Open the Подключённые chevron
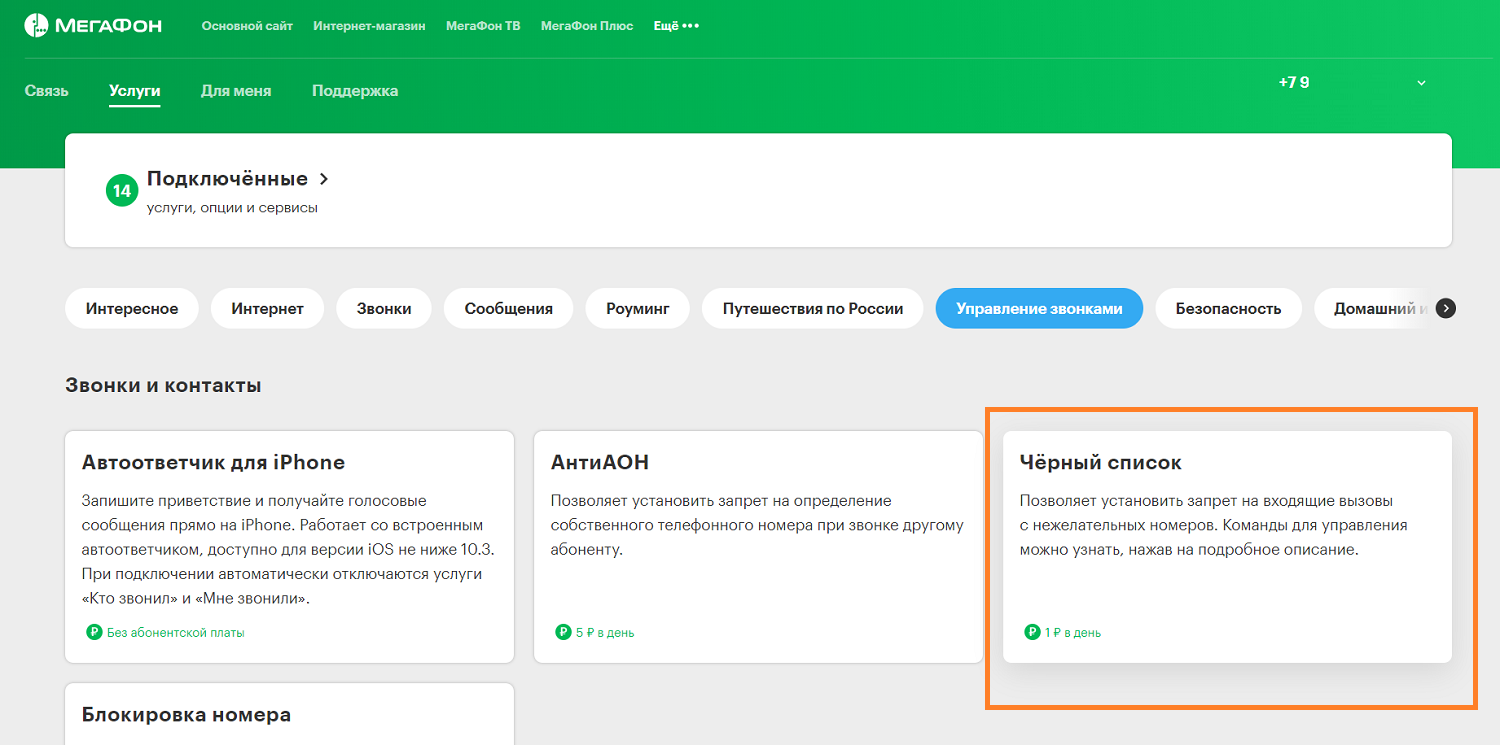The image size is (1500, 745). (323, 179)
